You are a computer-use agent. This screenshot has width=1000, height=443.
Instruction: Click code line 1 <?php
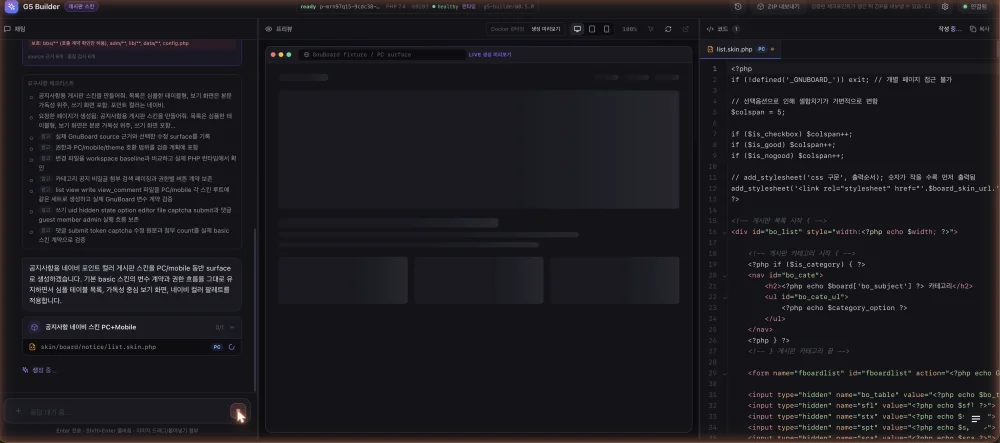tap(741, 69)
